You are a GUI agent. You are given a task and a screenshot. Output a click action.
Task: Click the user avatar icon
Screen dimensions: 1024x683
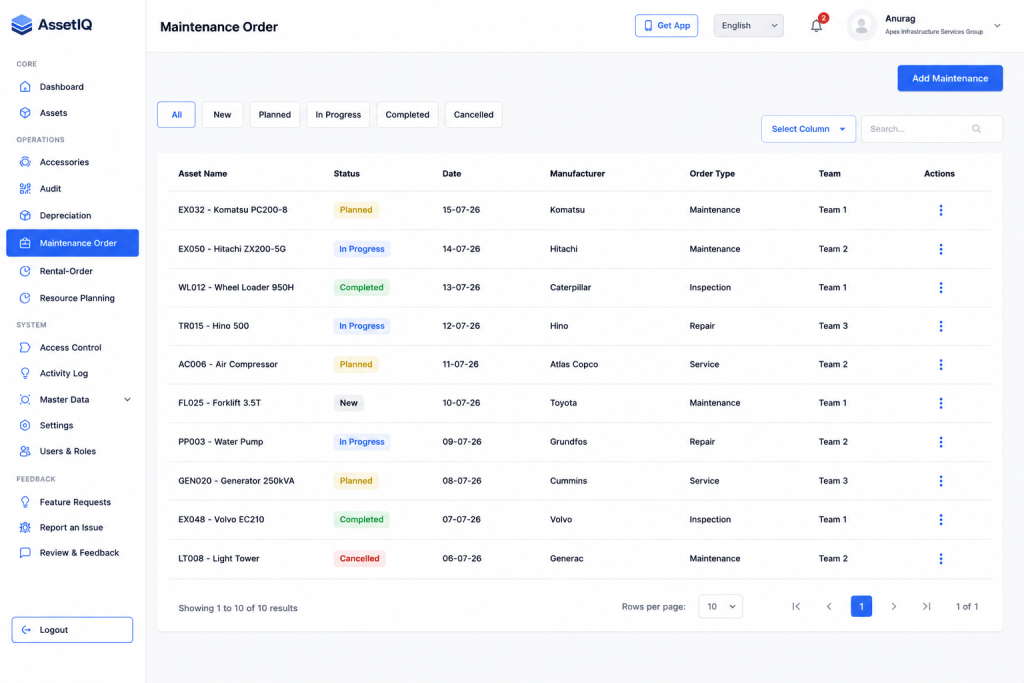[x=861, y=25]
